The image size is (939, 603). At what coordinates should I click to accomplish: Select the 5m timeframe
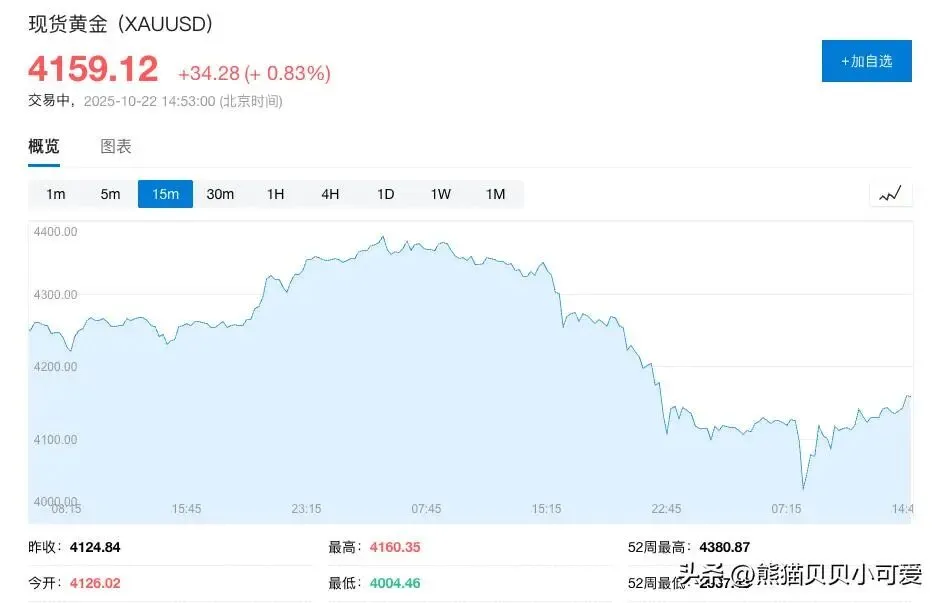(x=110, y=194)
